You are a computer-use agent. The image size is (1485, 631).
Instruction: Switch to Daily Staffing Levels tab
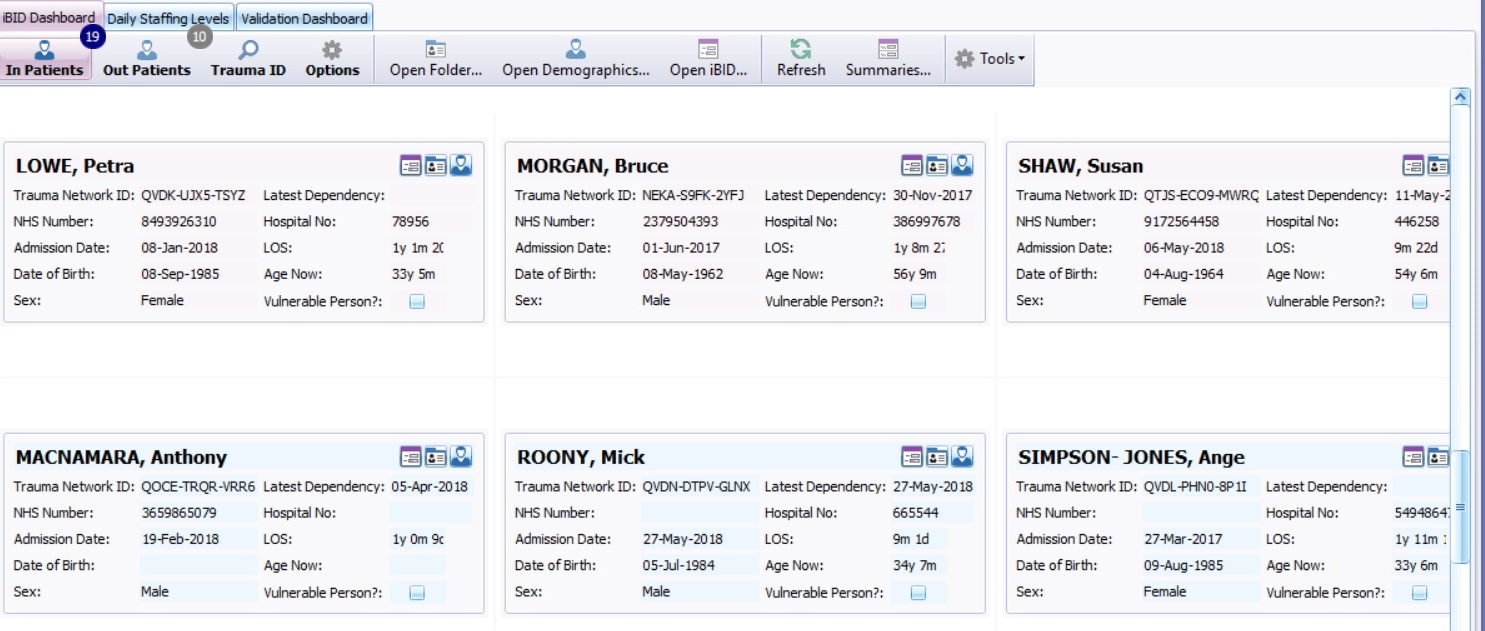coord(168,18)
